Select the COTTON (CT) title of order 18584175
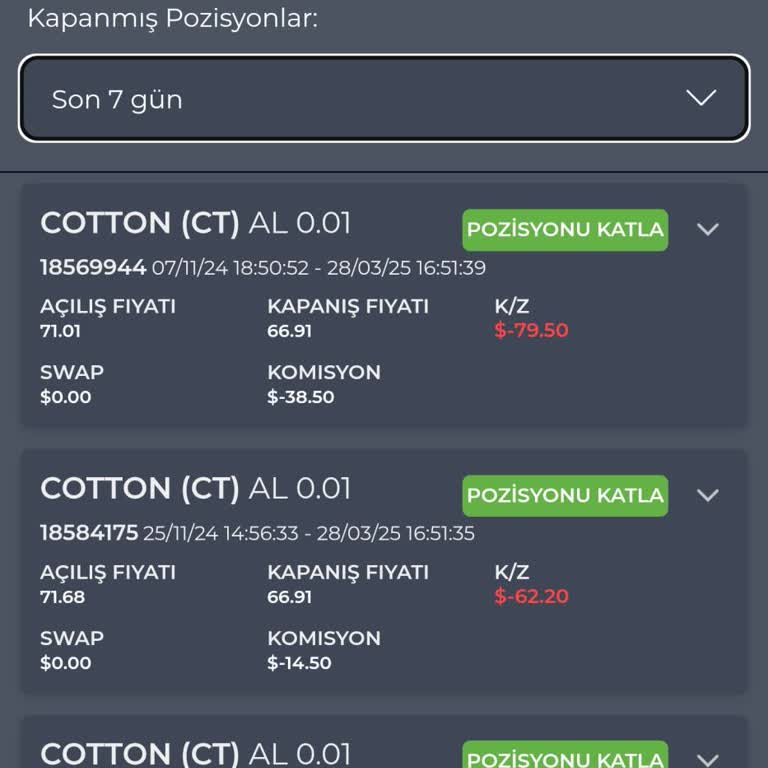 click(x=140, y=489)
